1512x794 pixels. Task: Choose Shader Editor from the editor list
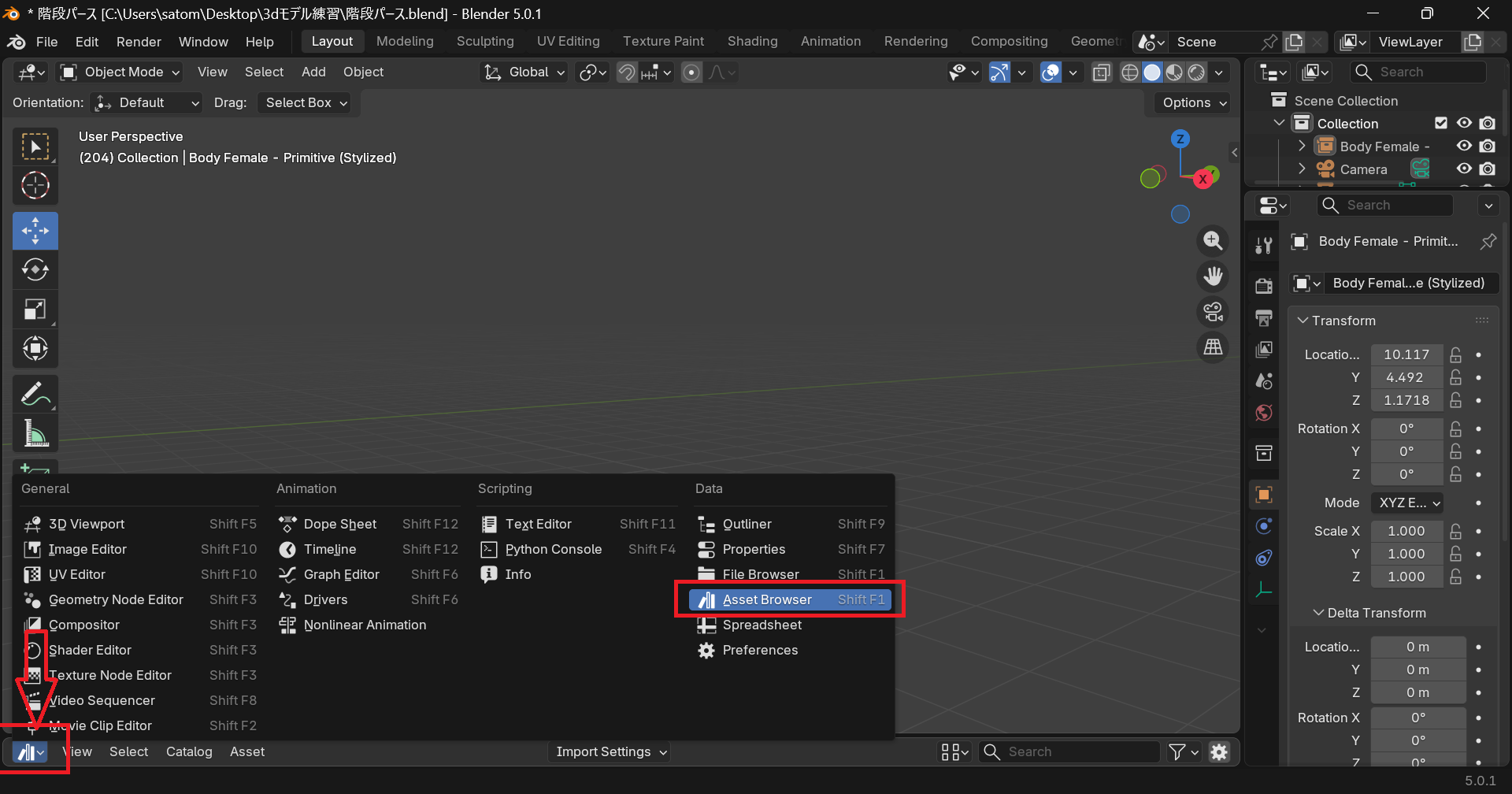90,650
